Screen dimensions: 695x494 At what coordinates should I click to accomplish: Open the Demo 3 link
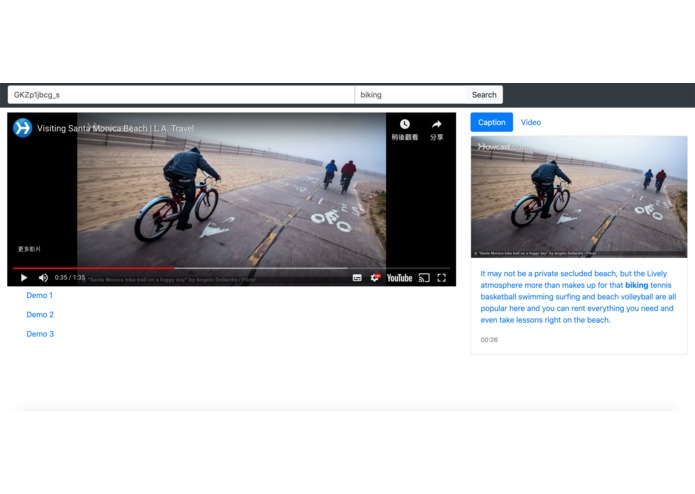click(x=40, y=334)
